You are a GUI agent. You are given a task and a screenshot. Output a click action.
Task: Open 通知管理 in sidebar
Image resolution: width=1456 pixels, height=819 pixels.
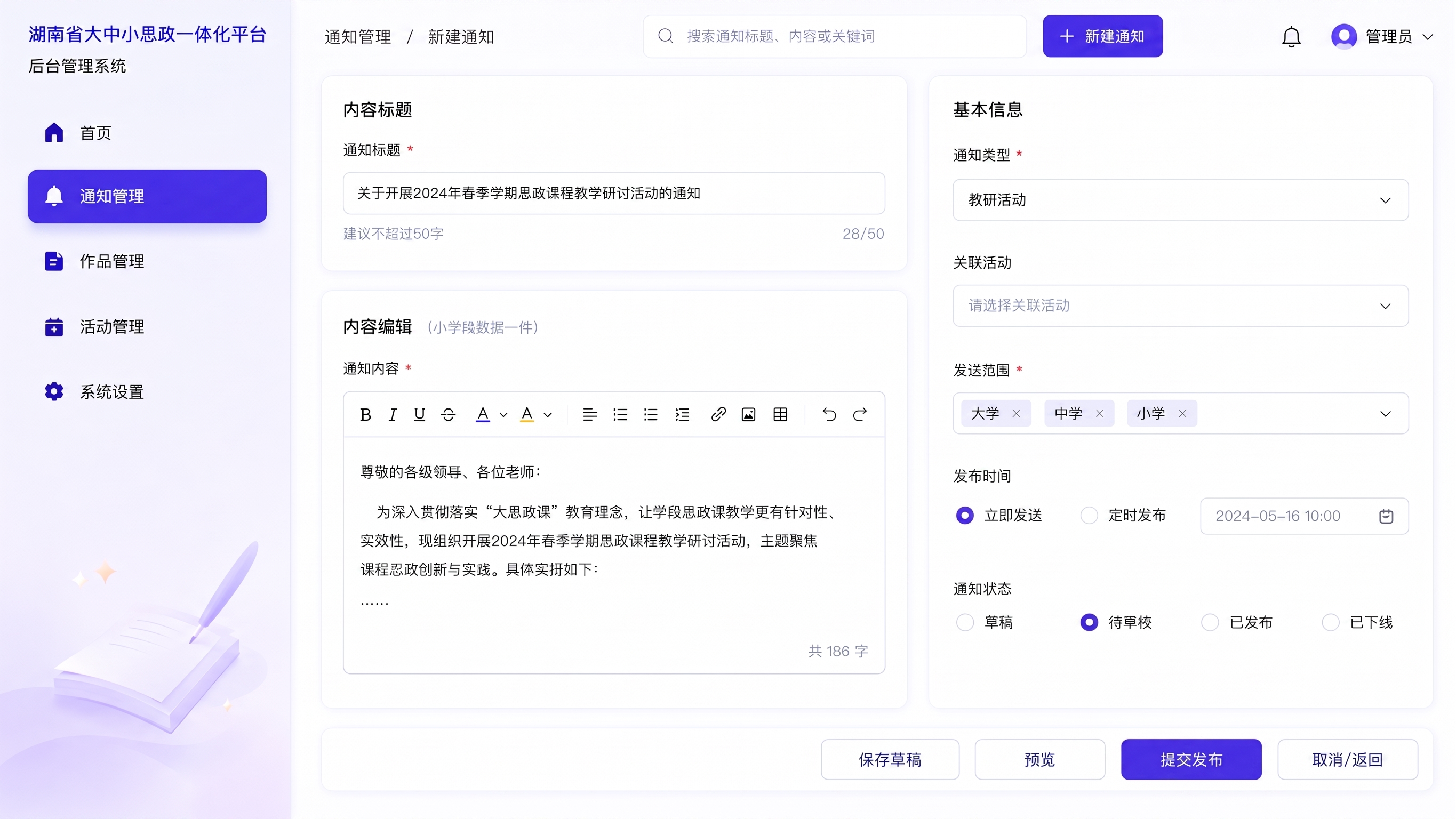click(147, 196)
